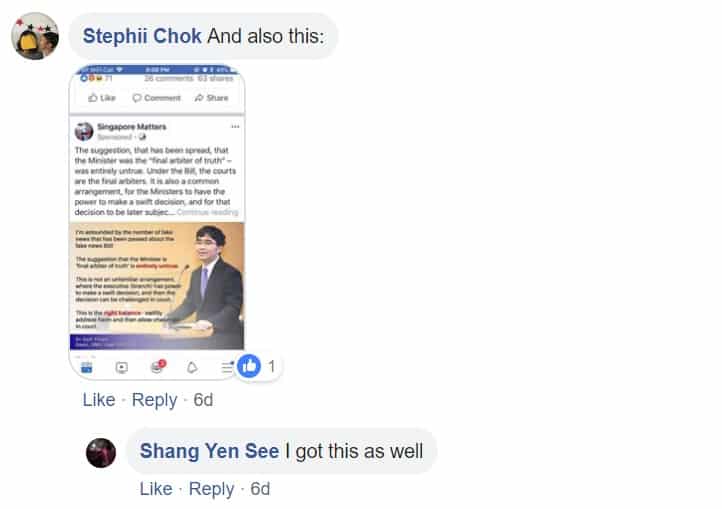
Task: Like Shang Yen See's reply
Action: pos(156,489)
